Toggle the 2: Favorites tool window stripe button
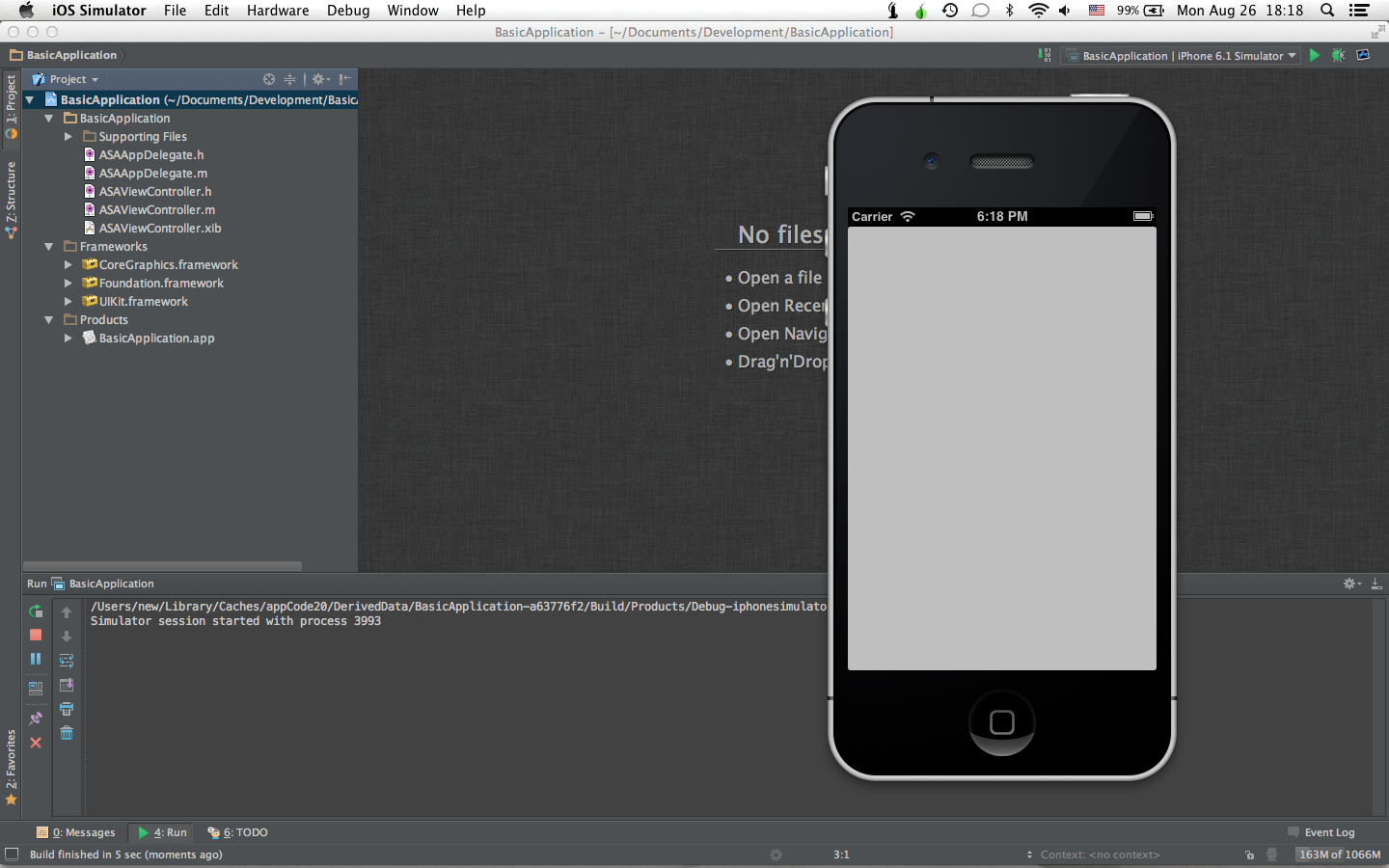This screenshot has height=868, width=1389. (x=11, y=767)
